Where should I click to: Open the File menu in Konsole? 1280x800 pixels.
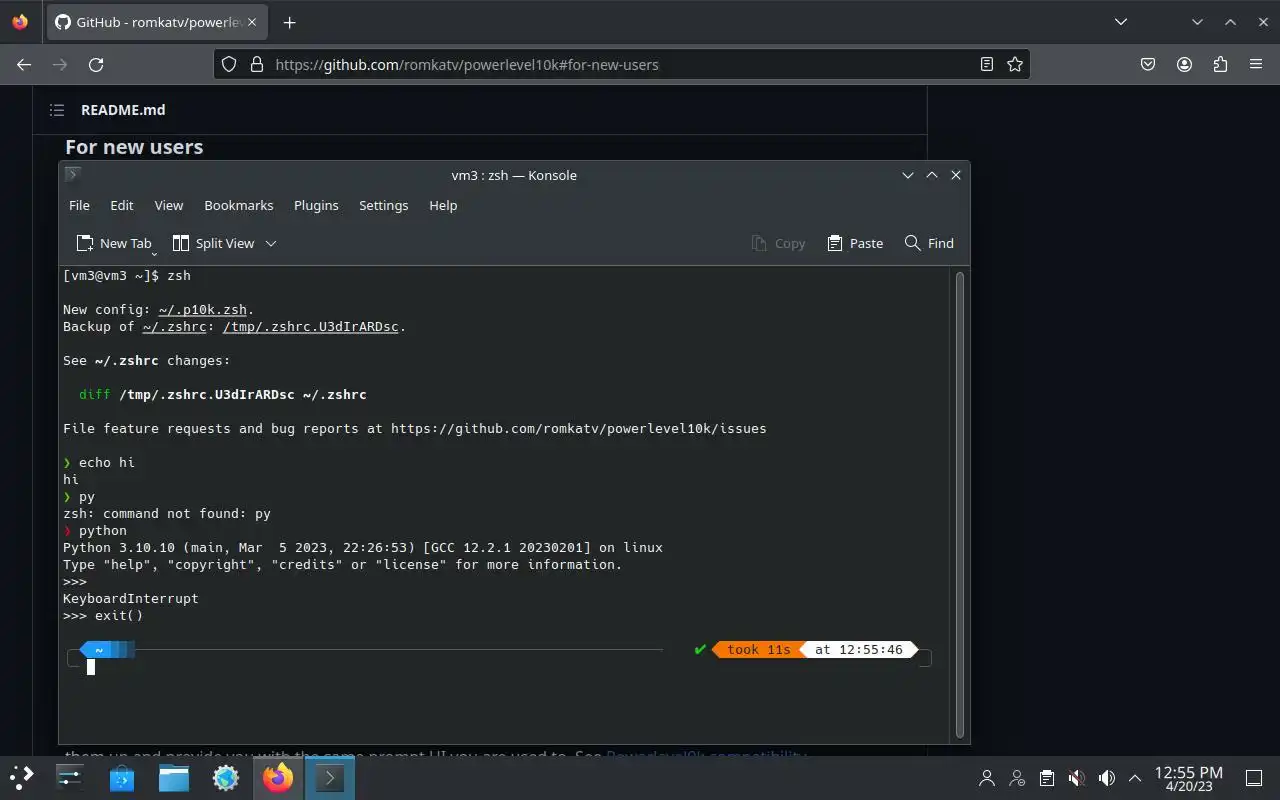(79, 205)
